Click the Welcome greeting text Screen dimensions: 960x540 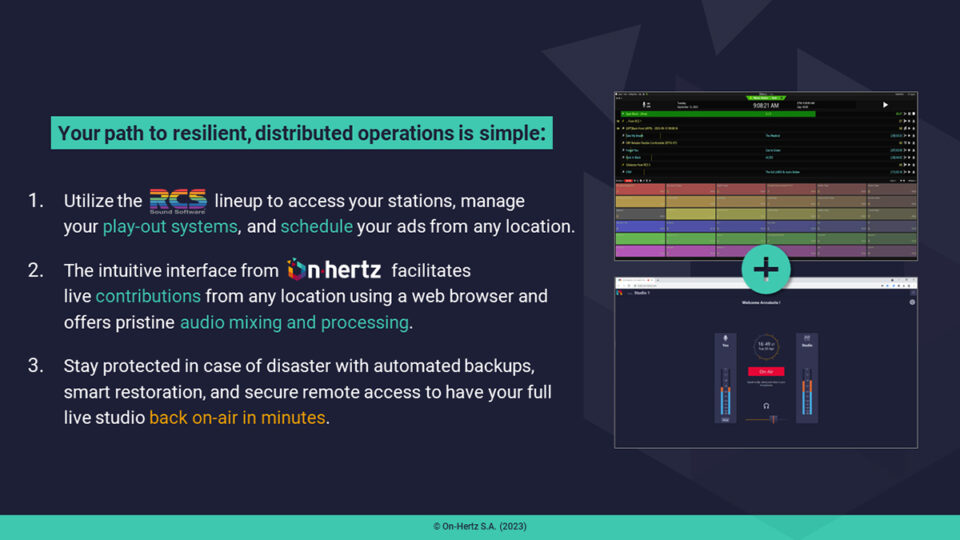(x=761, y=302)
